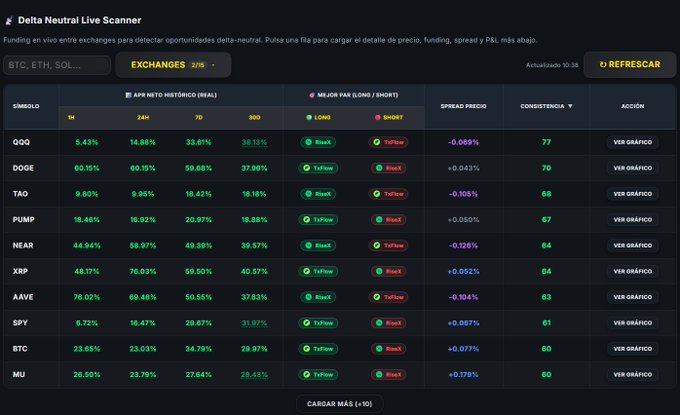Click the TxFlow long badge in SPY row

(318, 323)
